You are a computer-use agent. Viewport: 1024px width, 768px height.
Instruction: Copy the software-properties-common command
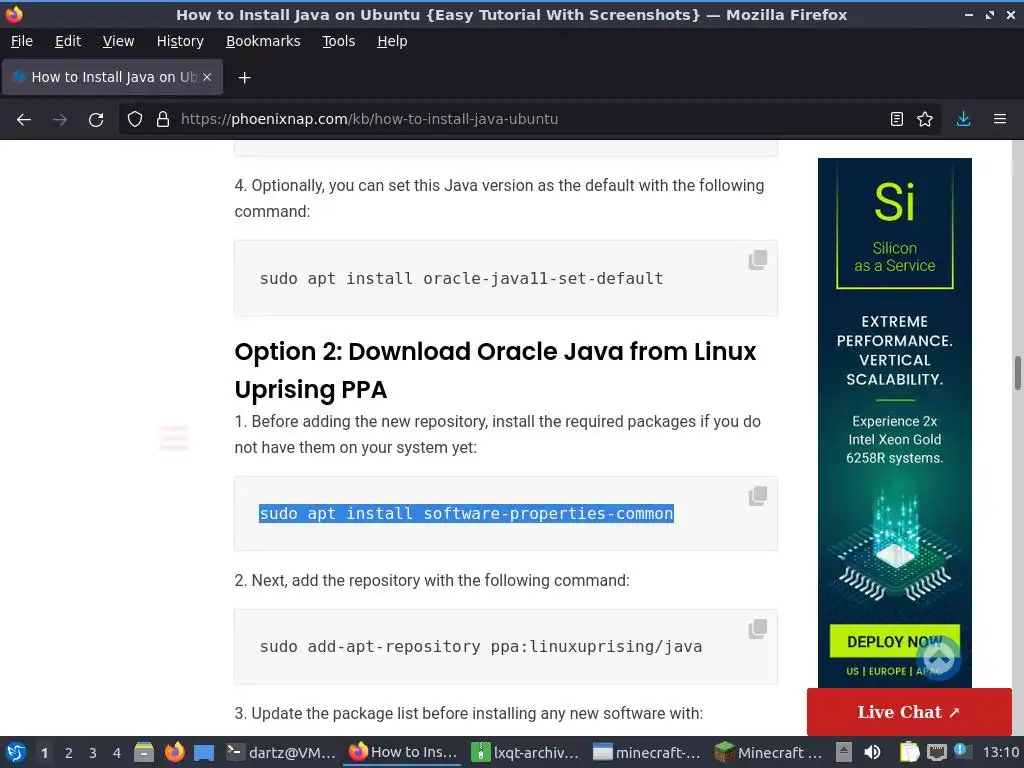(x=758, y=496)
